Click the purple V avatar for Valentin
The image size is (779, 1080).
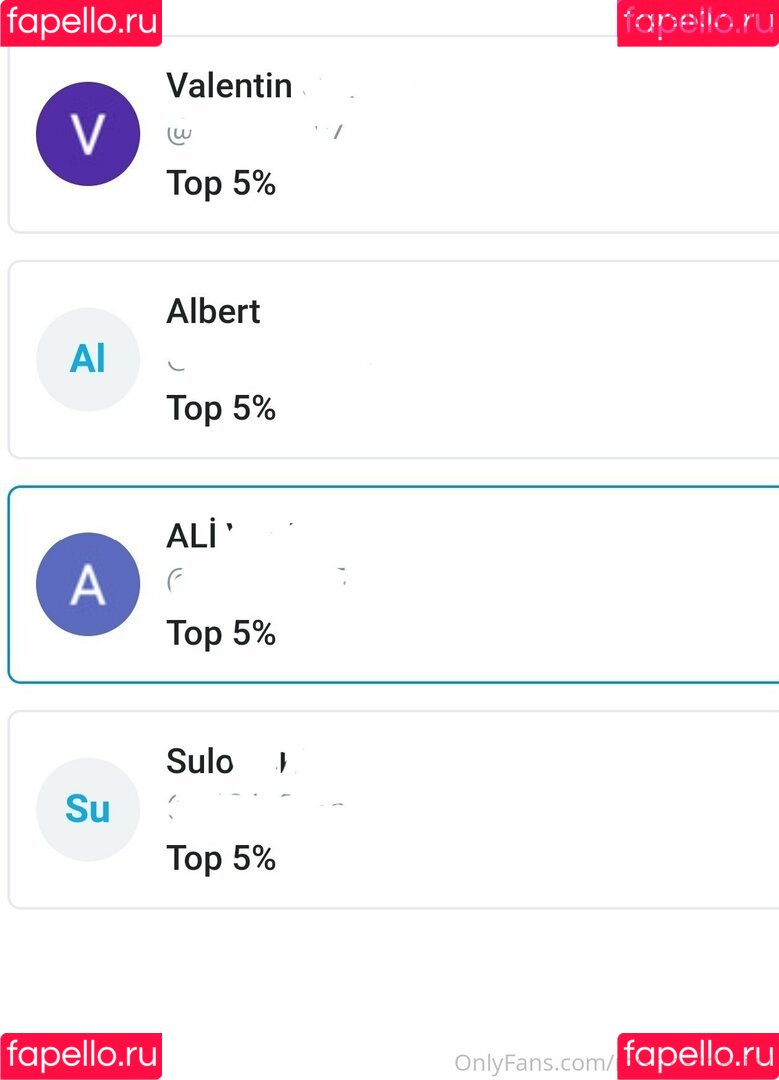(x=88, y=134)
